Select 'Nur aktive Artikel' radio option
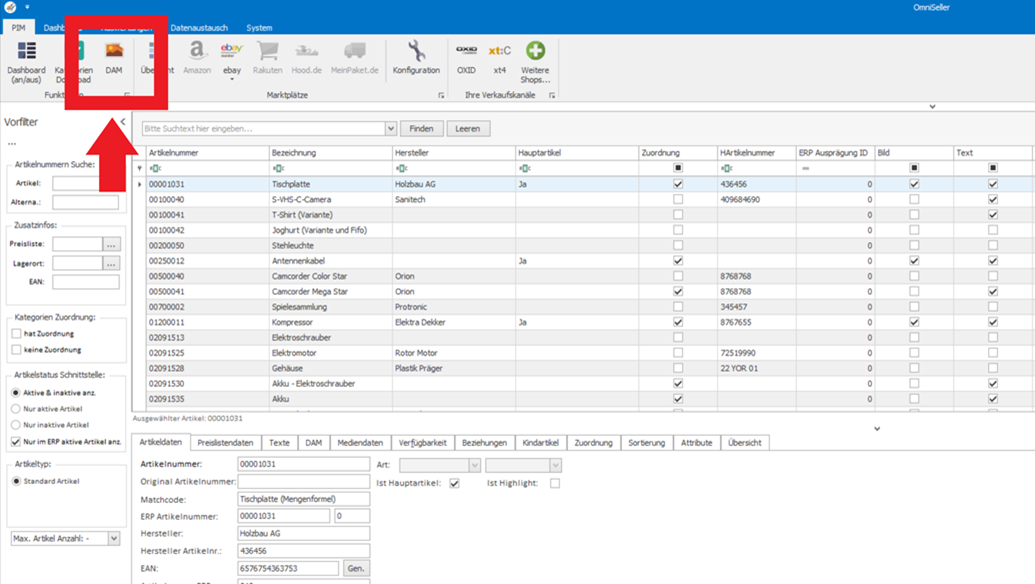This screenshot has height=584, width=1035. tap(16, 409)
